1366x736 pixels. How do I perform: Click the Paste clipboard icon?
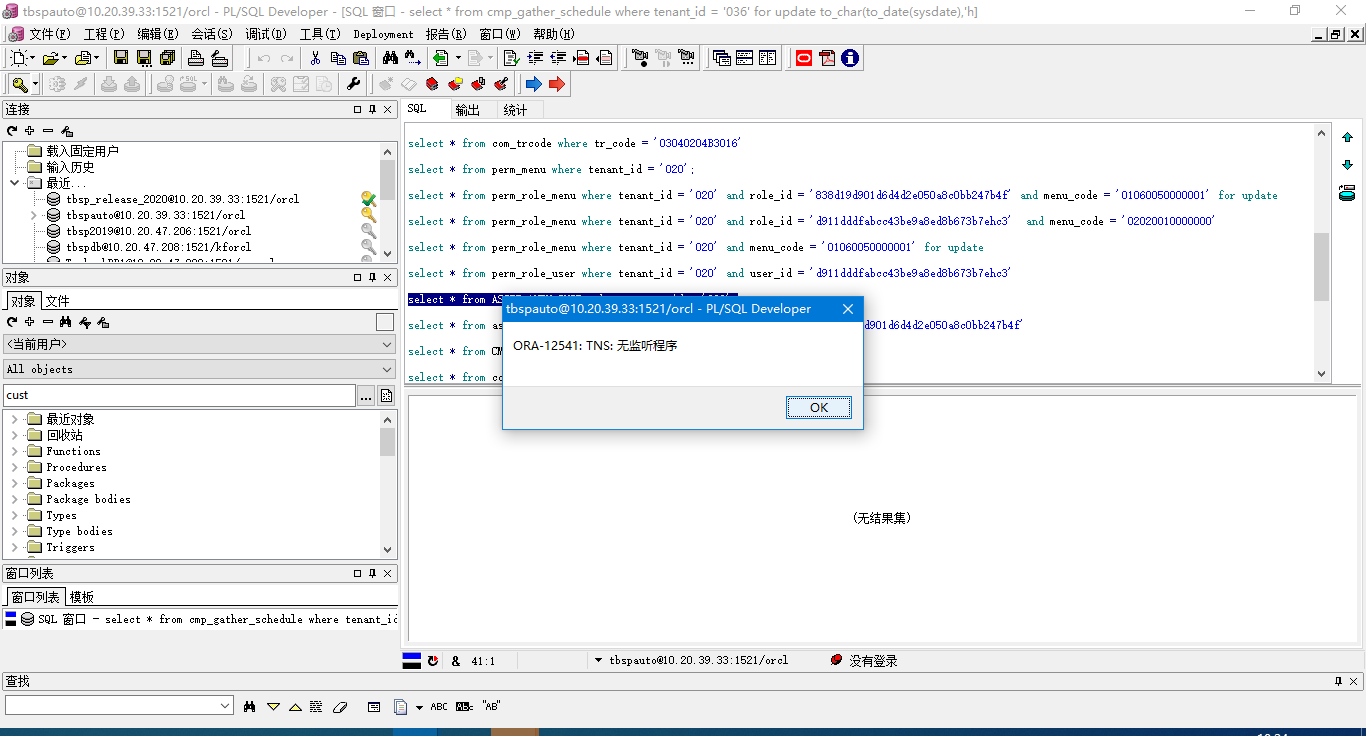click(361, 58)
